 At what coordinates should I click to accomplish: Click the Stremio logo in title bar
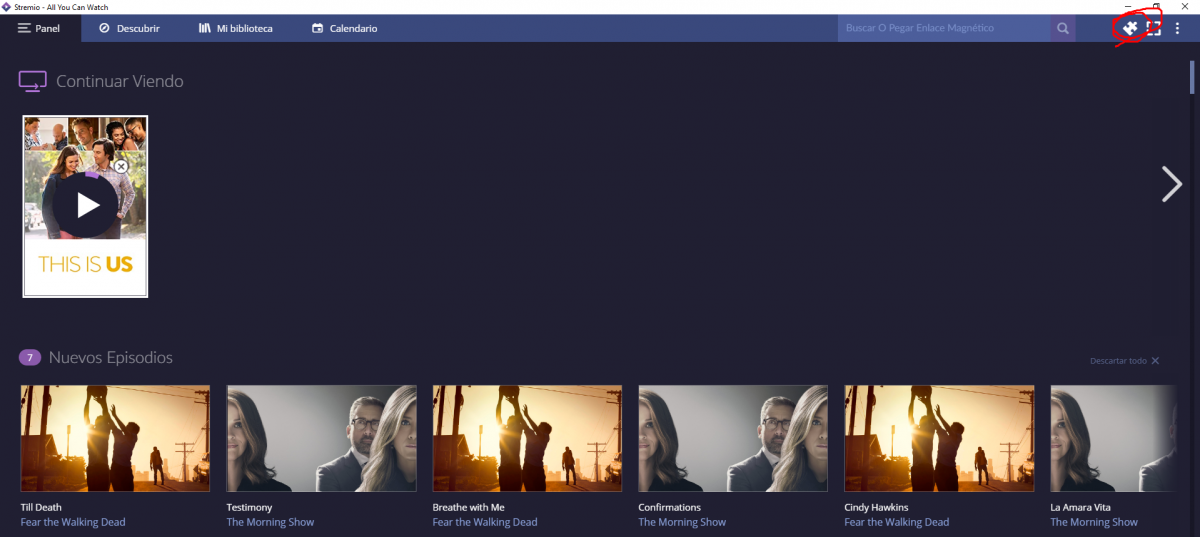pos(6,7)
